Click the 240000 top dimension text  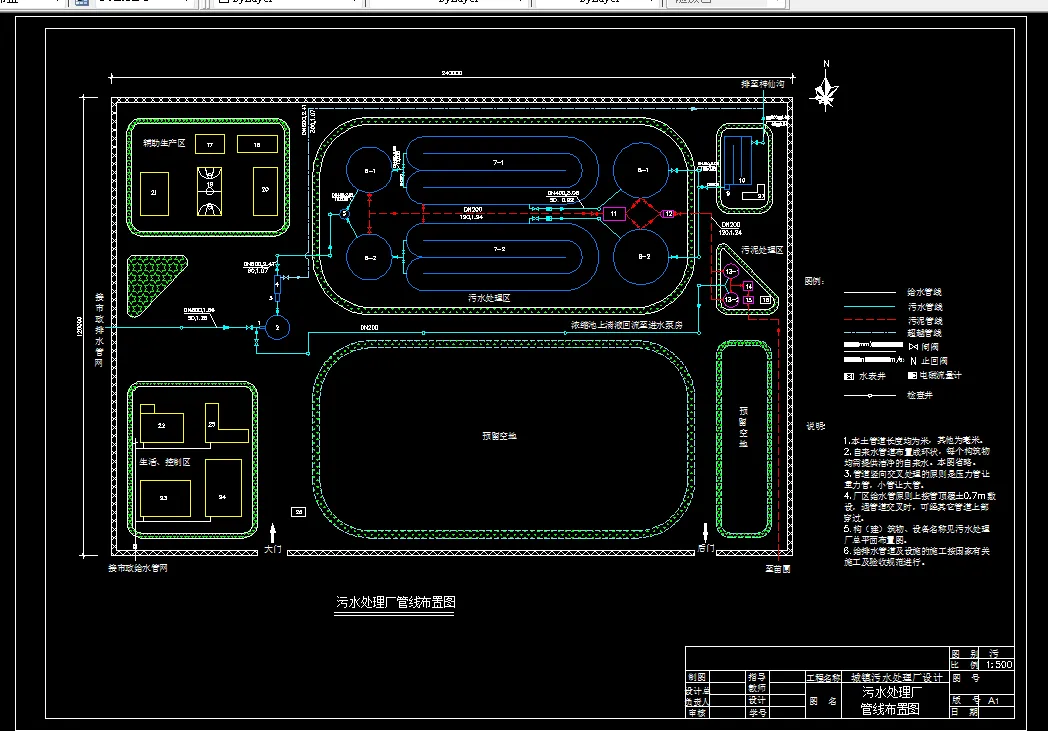(452, 73)
